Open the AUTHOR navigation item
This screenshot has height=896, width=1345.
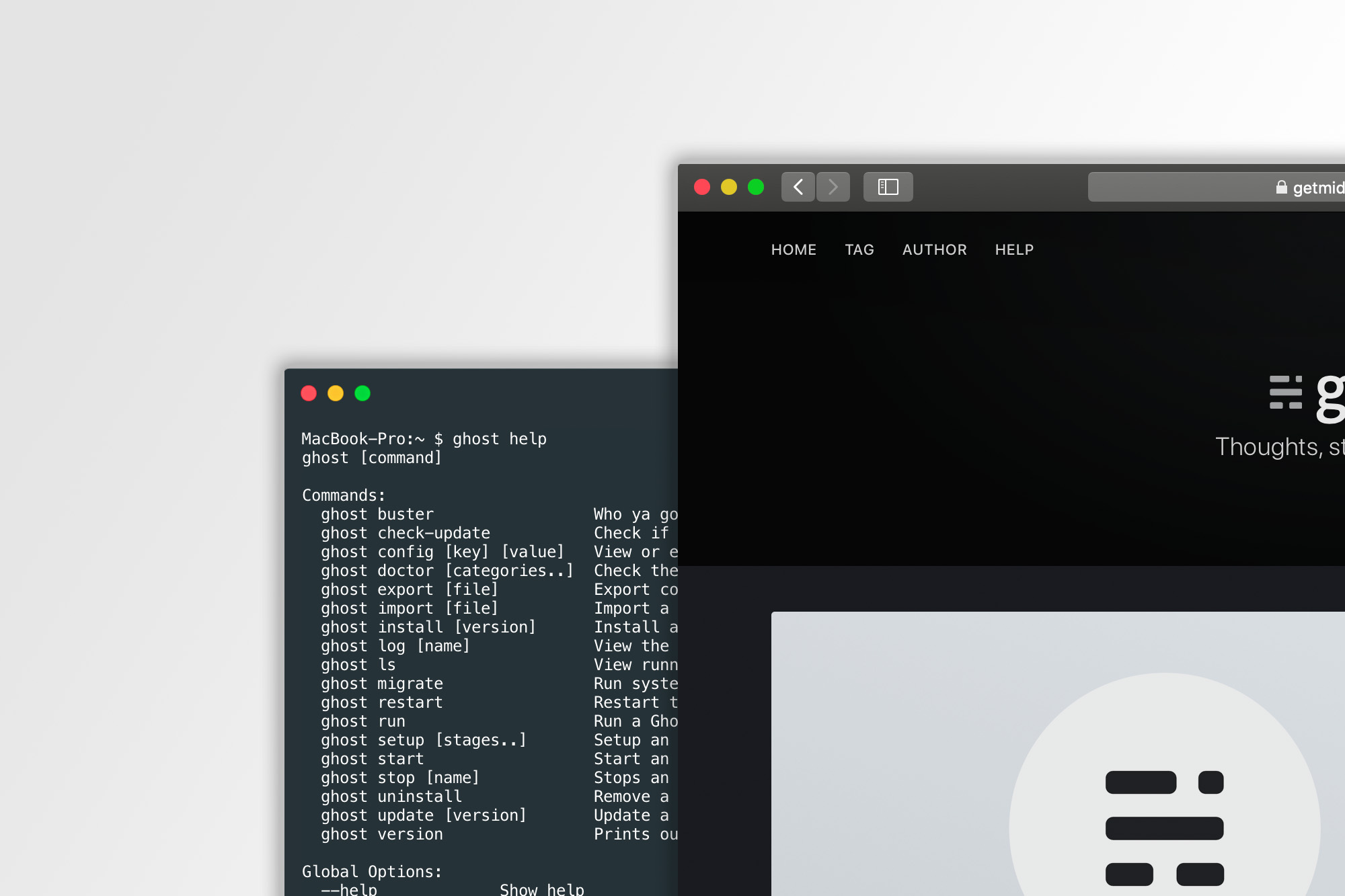click(935, 249)
